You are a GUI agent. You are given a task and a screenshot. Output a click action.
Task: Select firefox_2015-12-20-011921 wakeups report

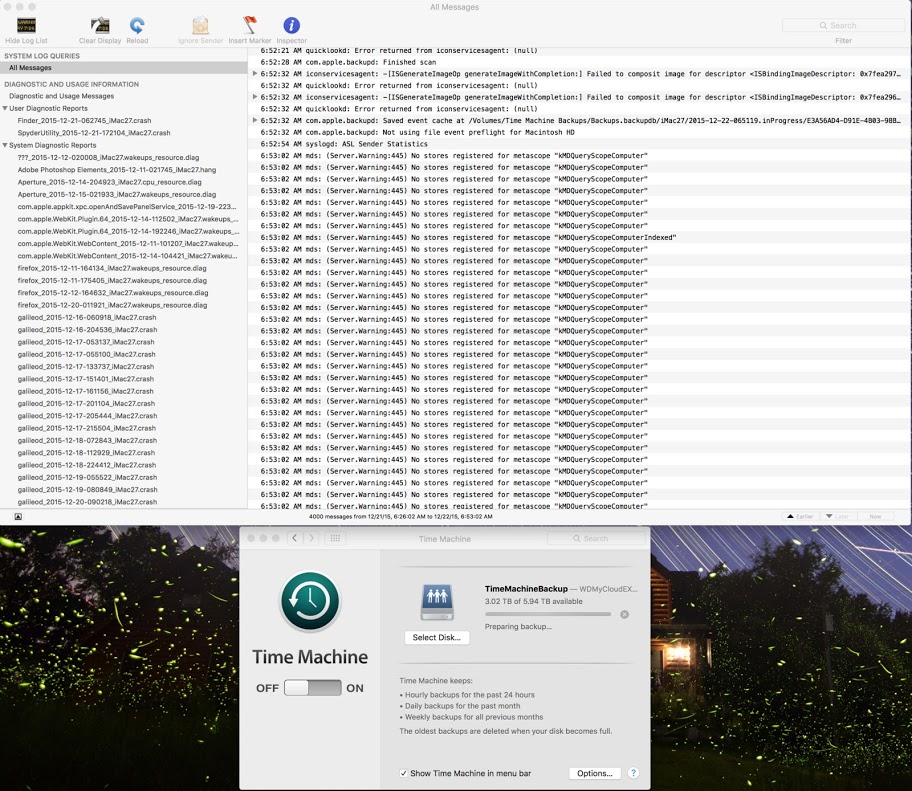pos(112,305)
